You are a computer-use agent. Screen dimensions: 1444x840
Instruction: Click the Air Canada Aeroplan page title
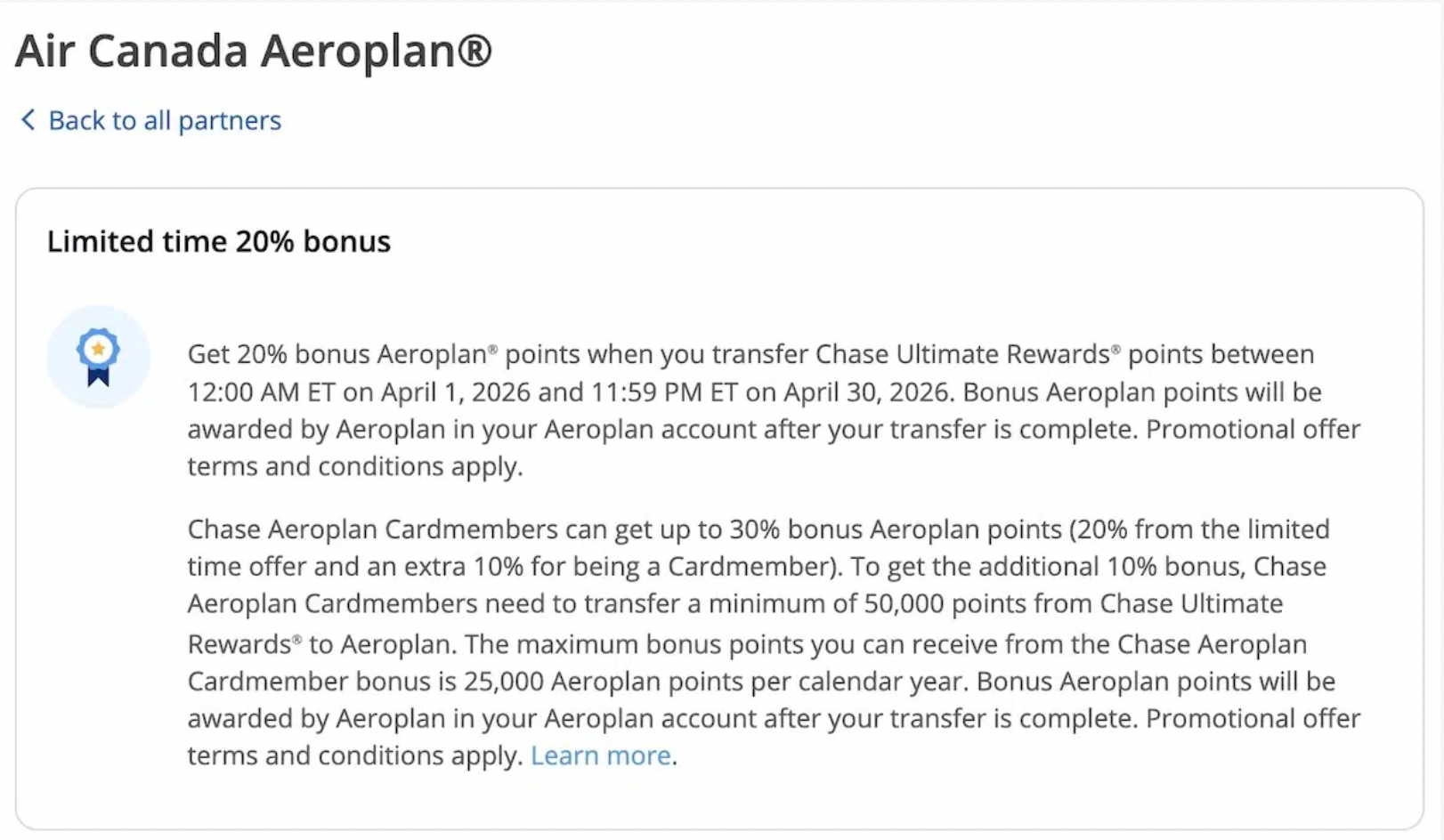(253, 51)
